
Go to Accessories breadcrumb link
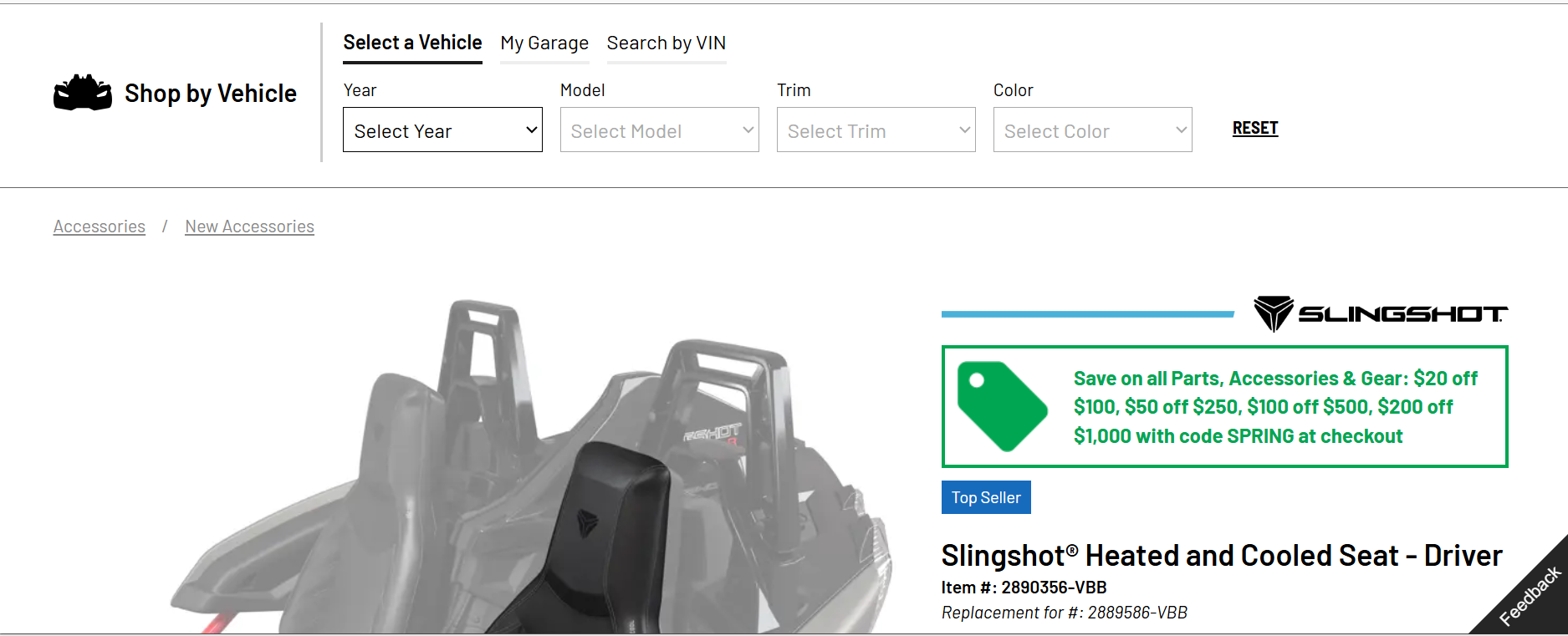tap(100, 226)
